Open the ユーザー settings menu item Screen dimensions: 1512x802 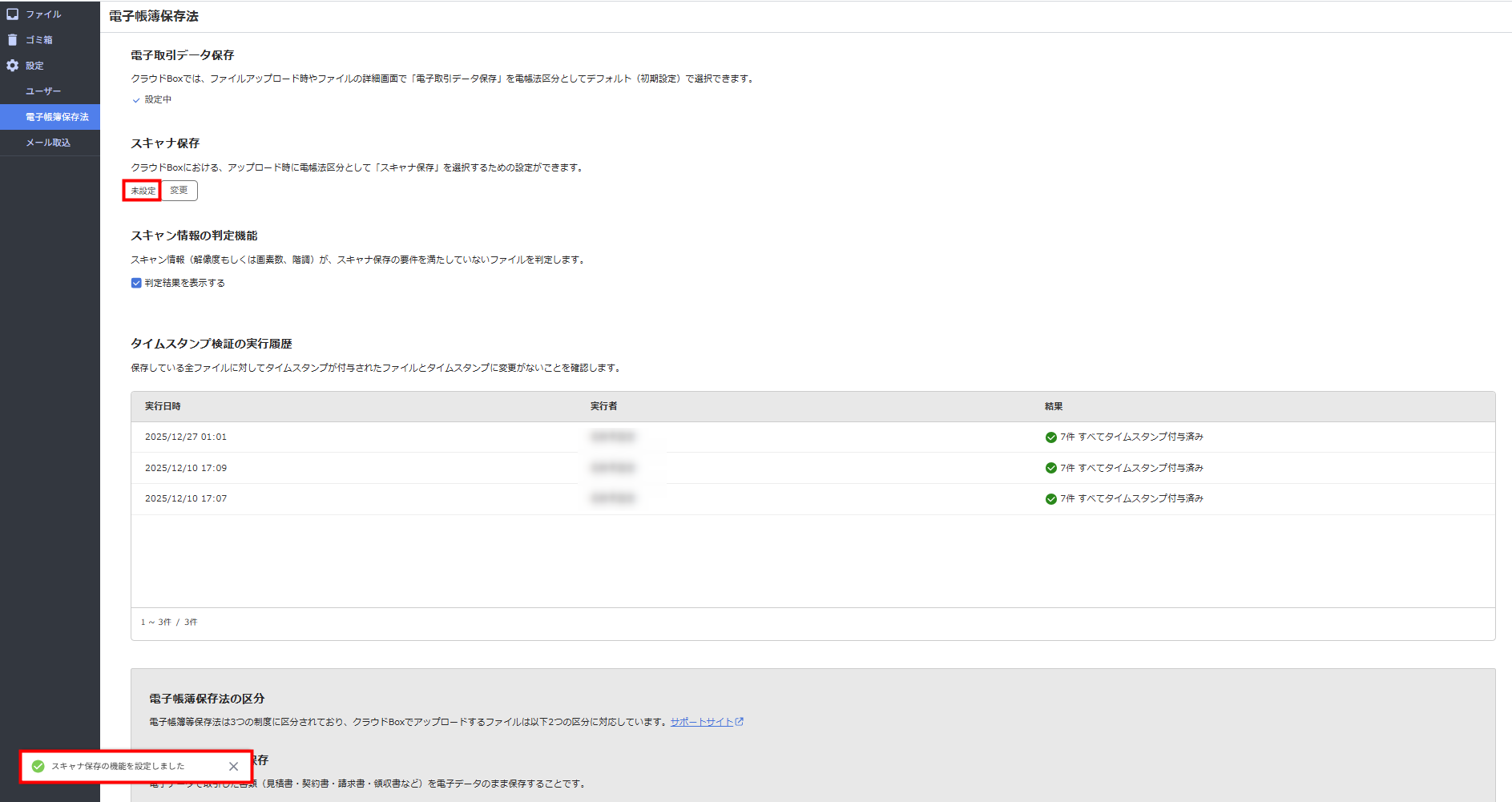[43, 91]
